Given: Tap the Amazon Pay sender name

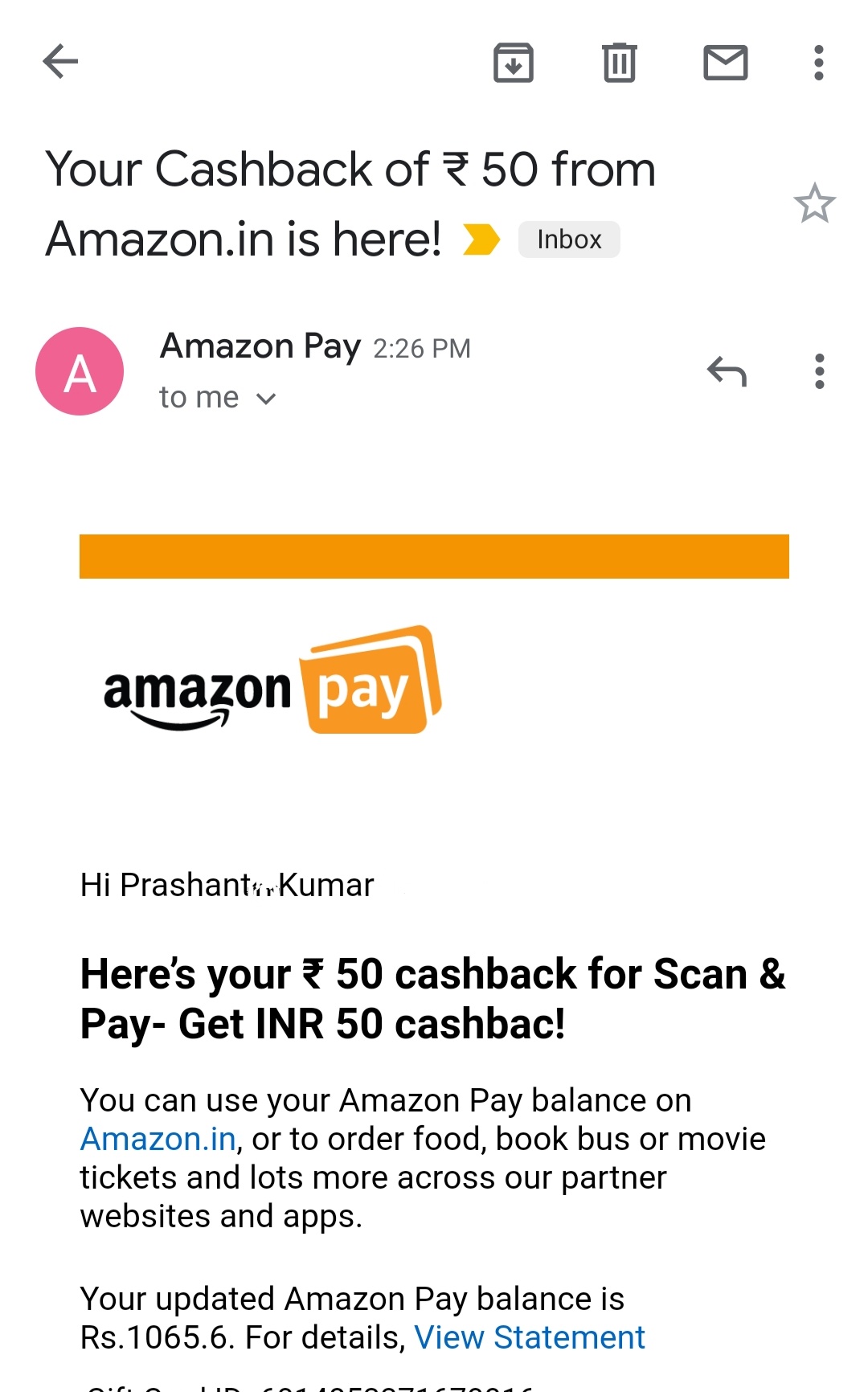Looking at the screenshot, I should pos(260,346).
